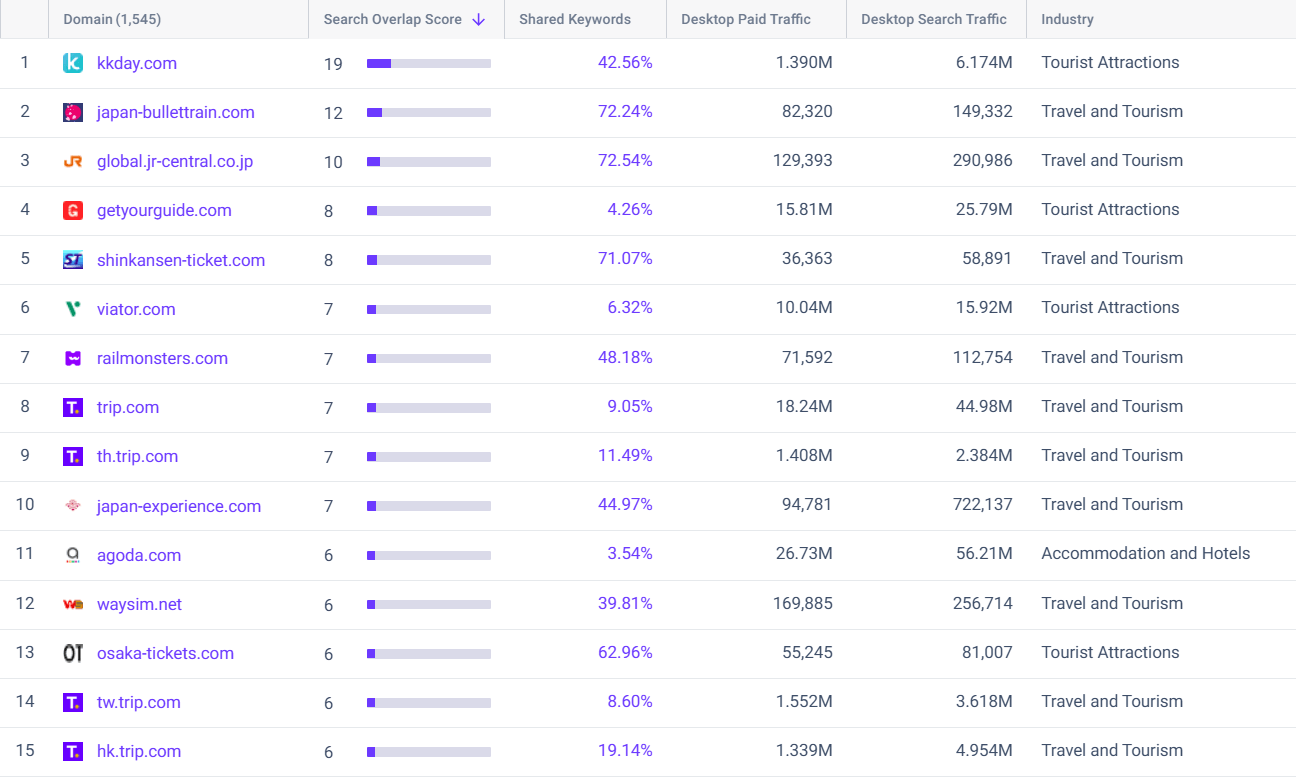Click the osaka-tickets.com OT icon
Image resolution: width=1296 pixels, height=779 pixels.
[73, 653]
